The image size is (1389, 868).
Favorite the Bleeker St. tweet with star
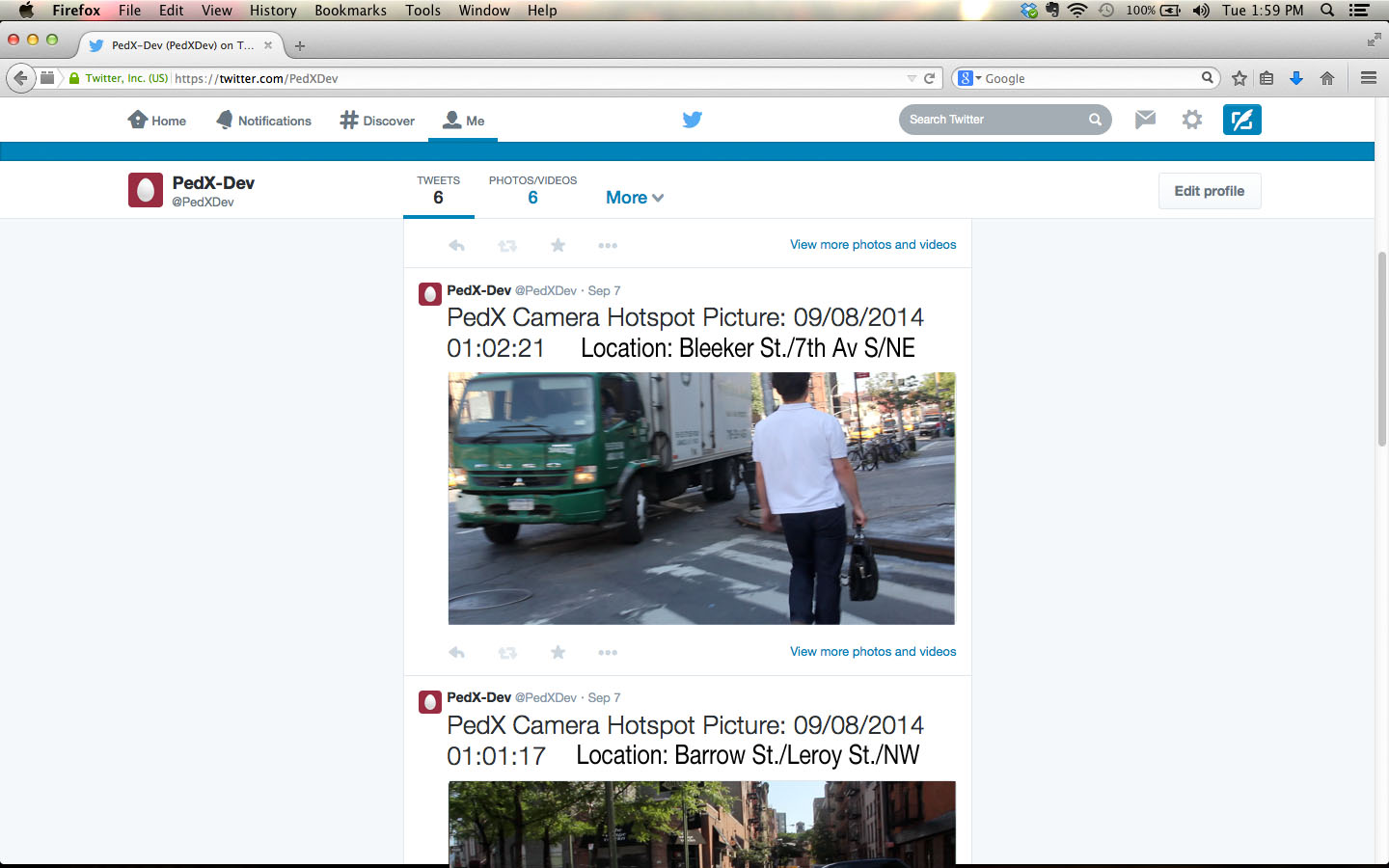[x=558, y=653]
